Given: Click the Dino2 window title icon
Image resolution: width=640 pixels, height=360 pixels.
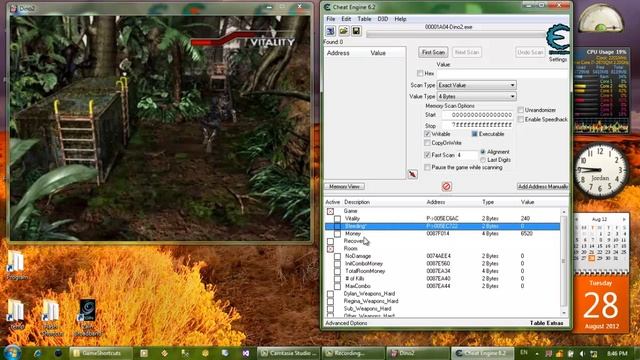Looking at the screenshot, I should pos(13,8).
